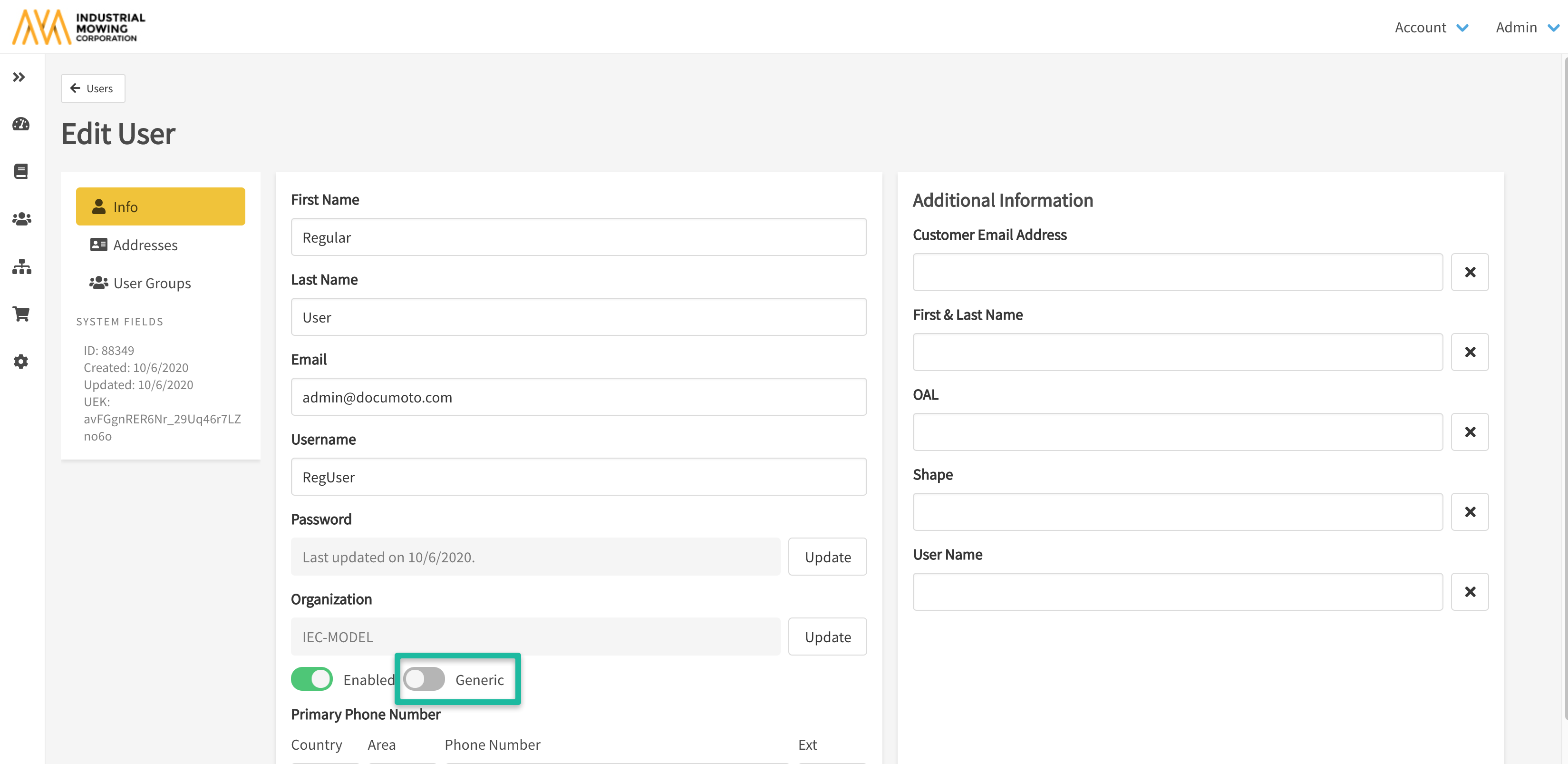This screenshot has height=764, width=1568.
Task: Switch to the User Groups tab
Action: pos(152,284)
